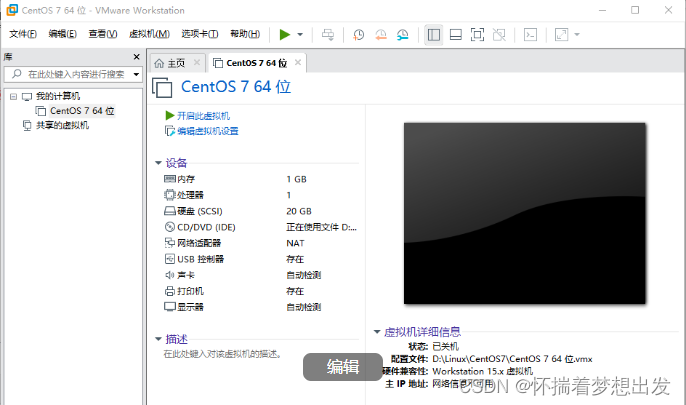686x405 pixels.
Task: Click the virtual machine screen thumbnail
Action: 525,213
